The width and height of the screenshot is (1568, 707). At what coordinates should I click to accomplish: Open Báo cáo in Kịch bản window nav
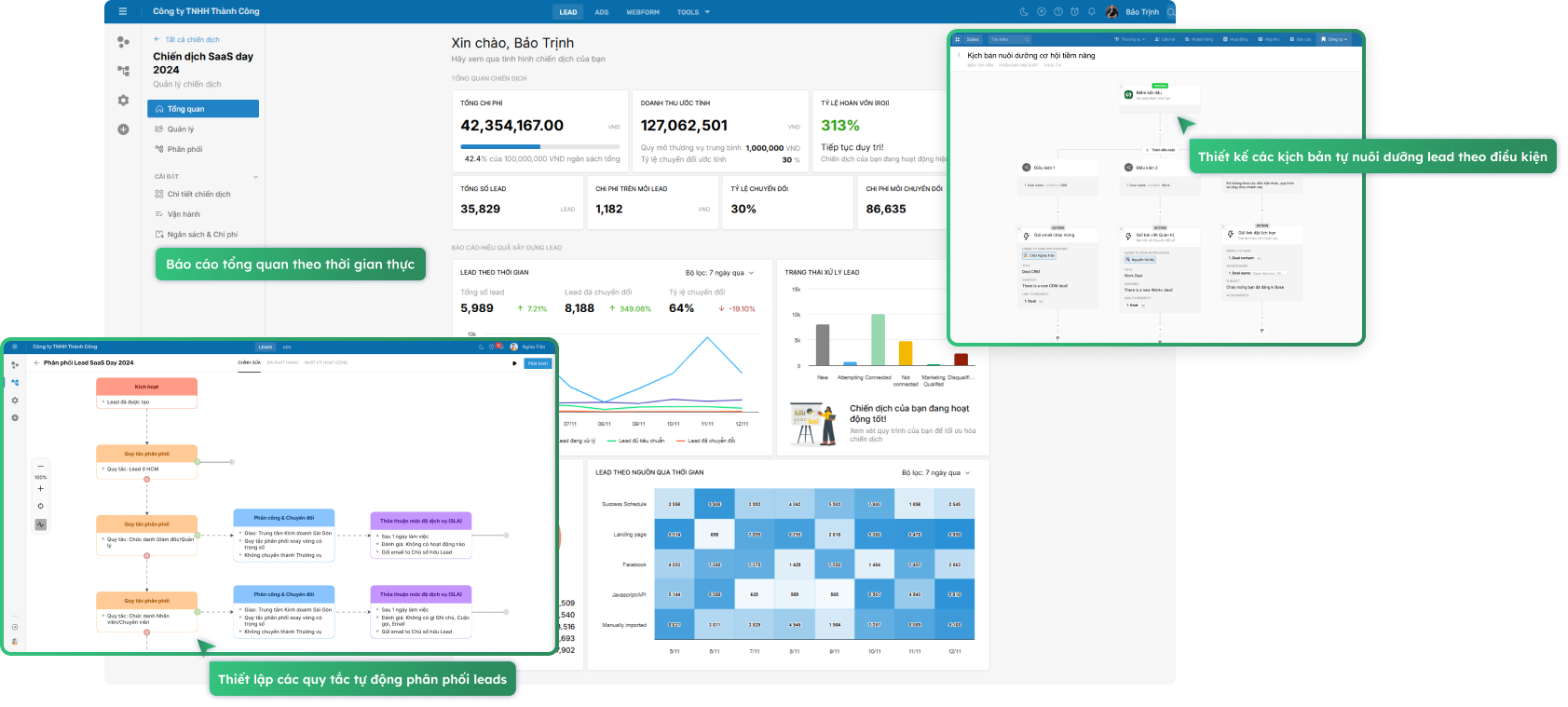click(x=1301, y=39)
